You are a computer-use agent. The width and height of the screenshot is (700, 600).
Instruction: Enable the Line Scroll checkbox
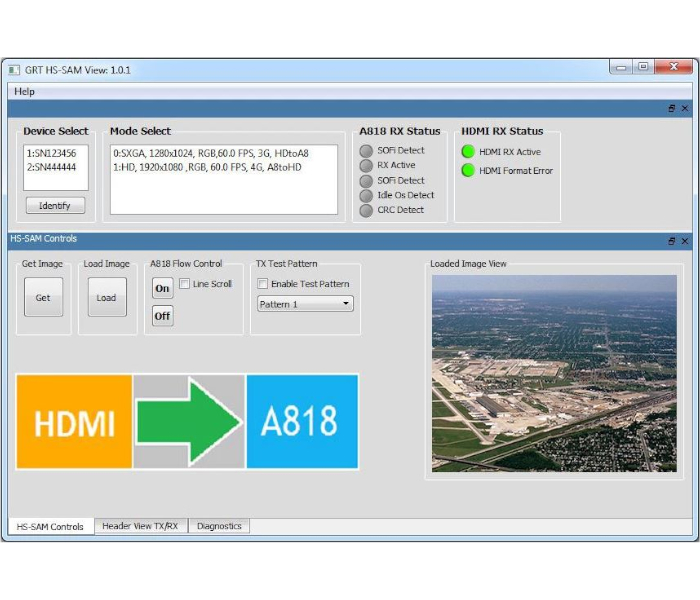(x=185, y=284)
